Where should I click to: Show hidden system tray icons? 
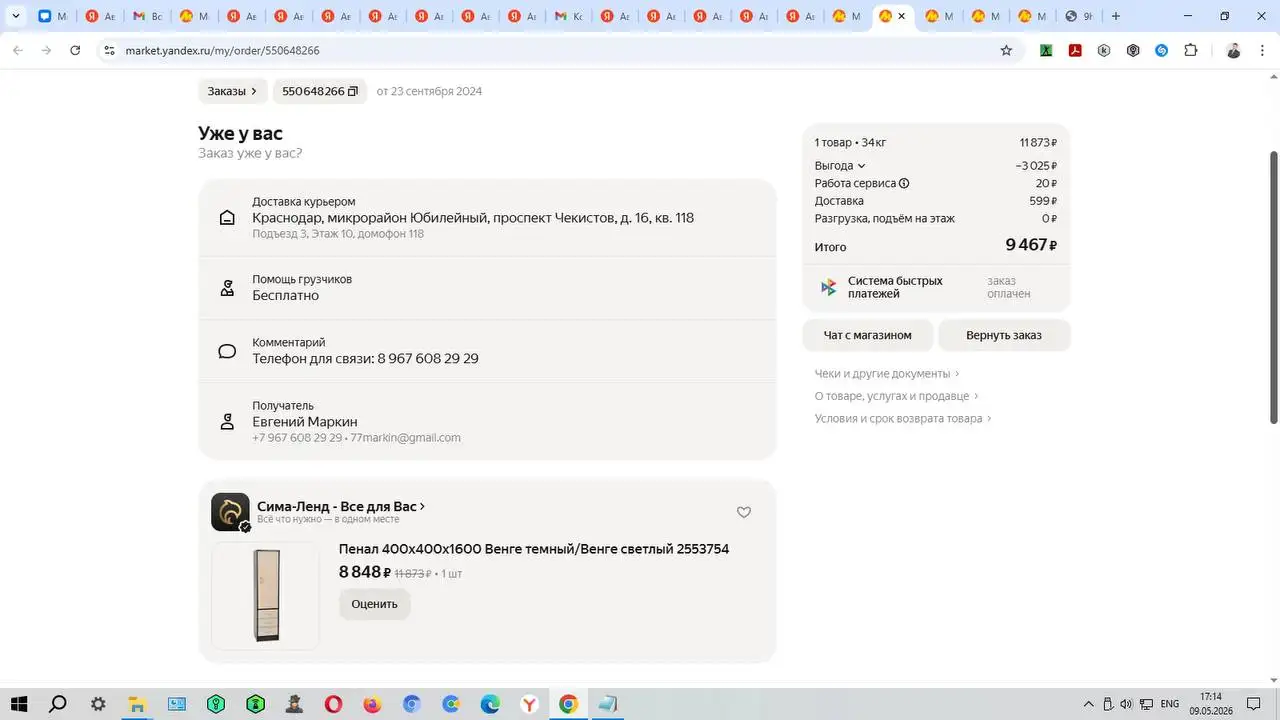coord(1089,704)
